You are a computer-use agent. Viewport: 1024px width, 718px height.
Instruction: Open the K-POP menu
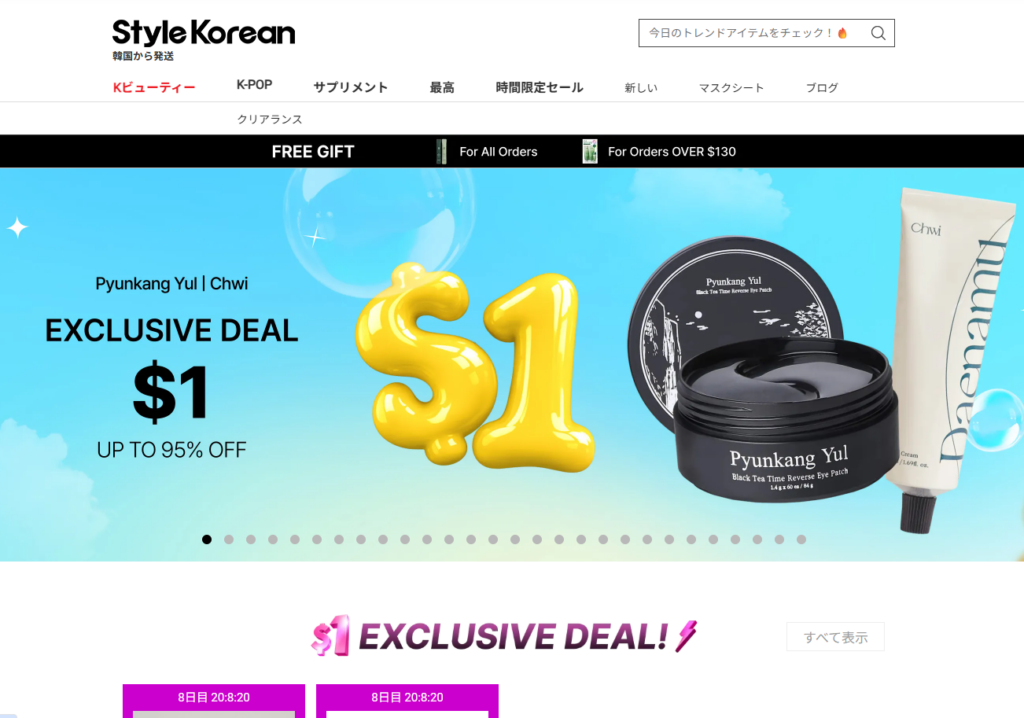coord(254,85)
